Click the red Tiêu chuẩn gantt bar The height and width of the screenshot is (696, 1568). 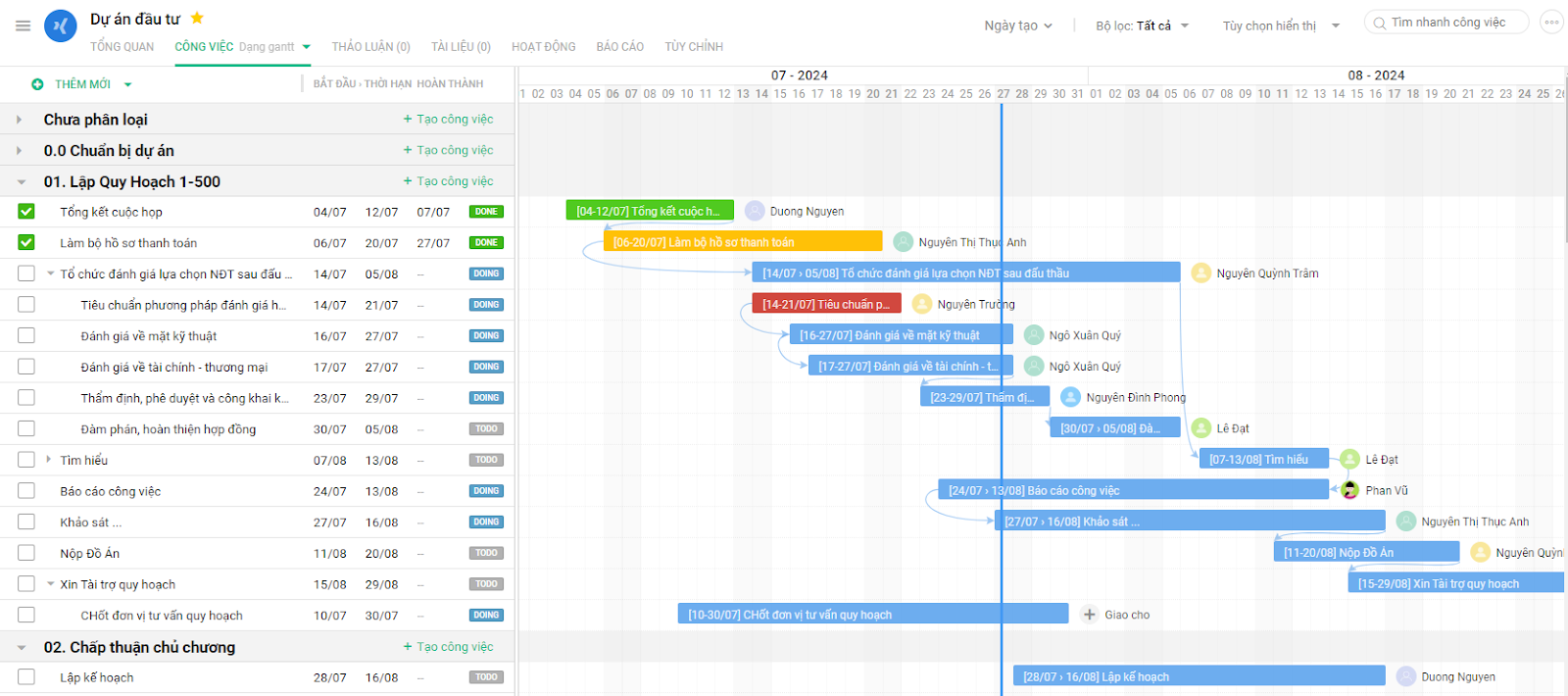(826, 304)
